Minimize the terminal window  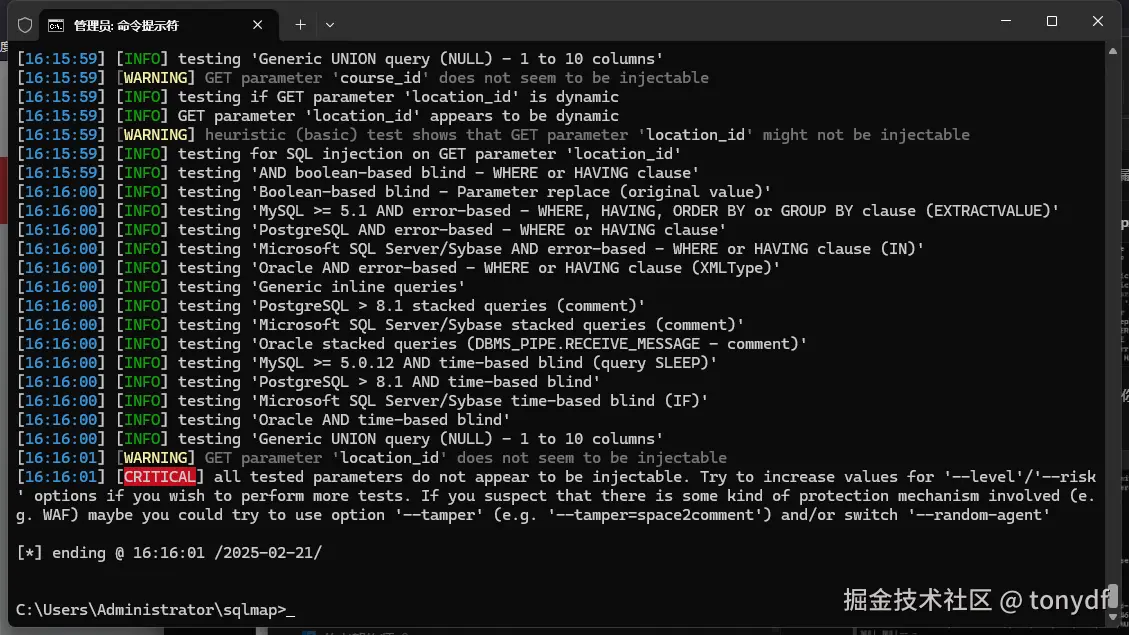coord(1006,22)
